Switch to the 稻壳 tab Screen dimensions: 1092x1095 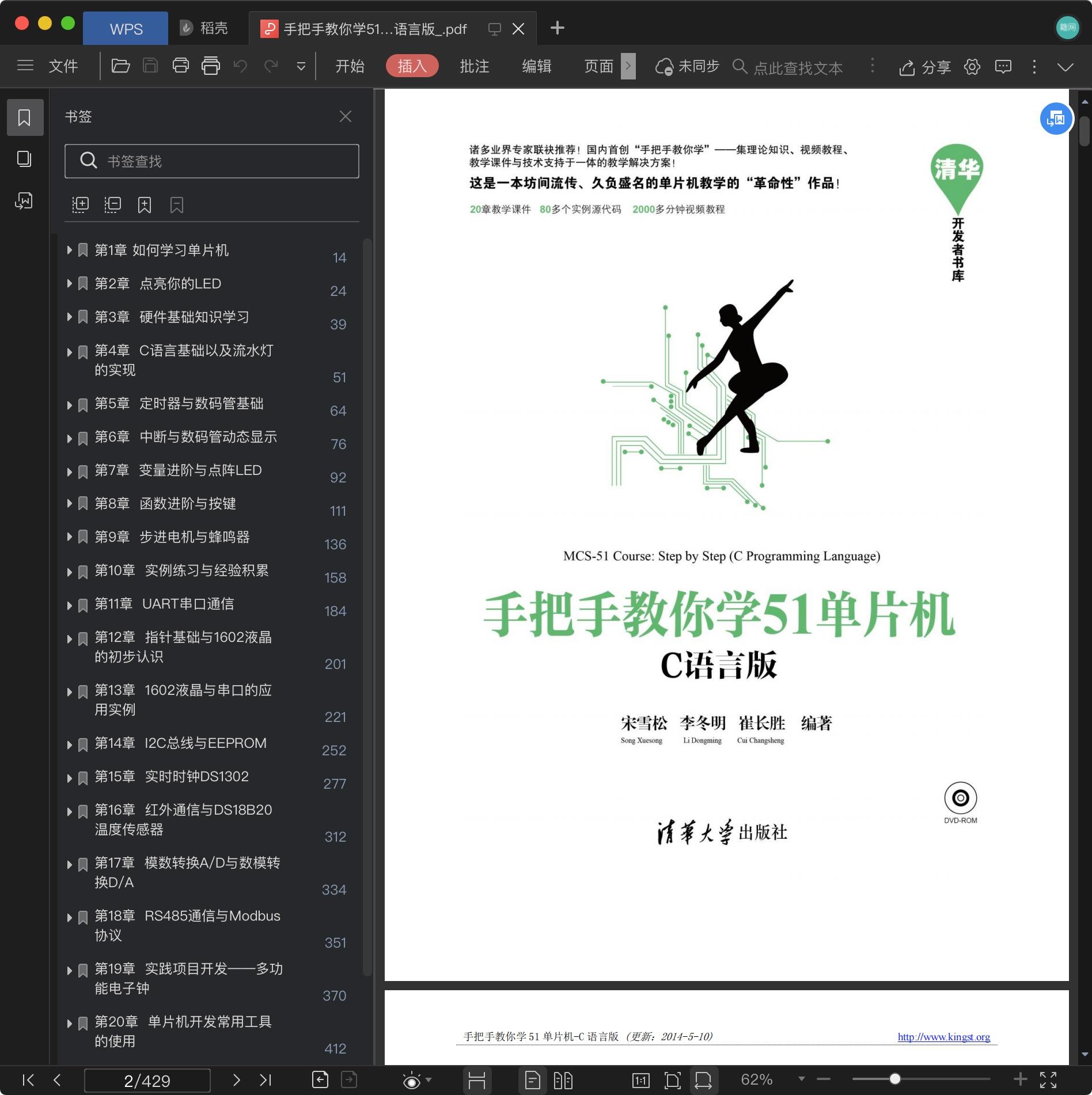coord(204,28)
